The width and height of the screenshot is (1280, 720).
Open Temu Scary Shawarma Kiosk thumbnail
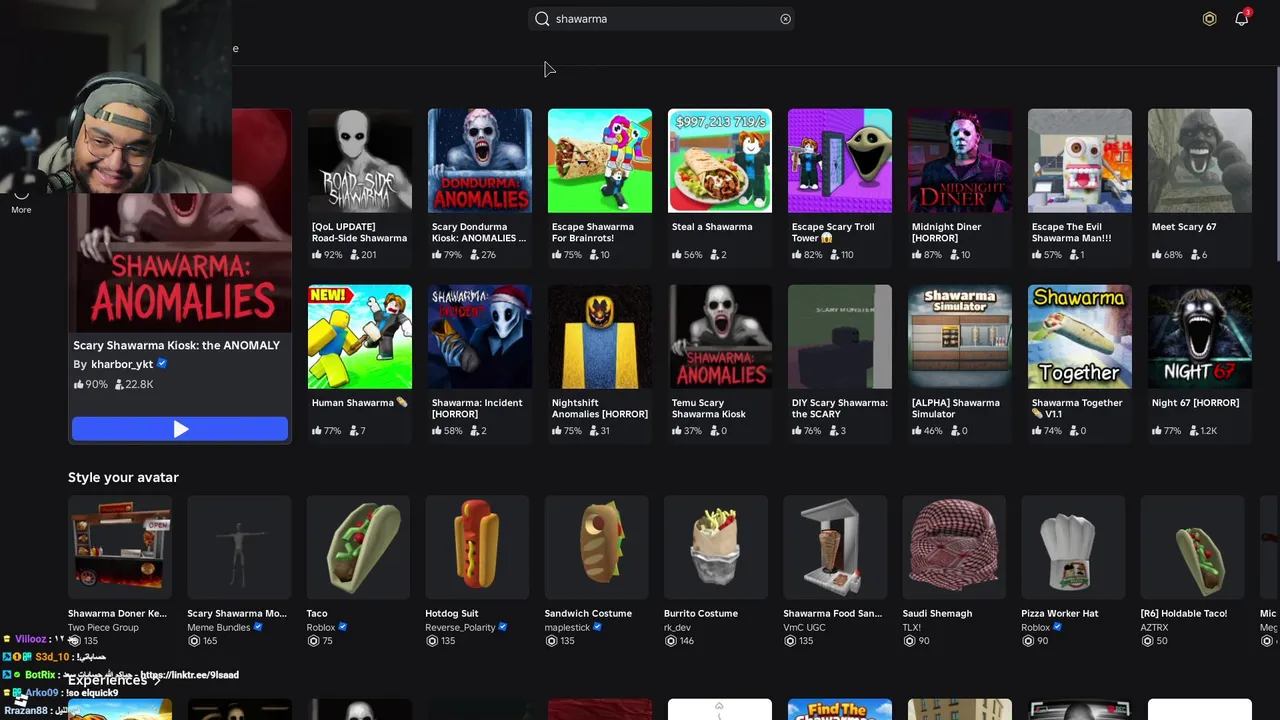coord(720,337)
